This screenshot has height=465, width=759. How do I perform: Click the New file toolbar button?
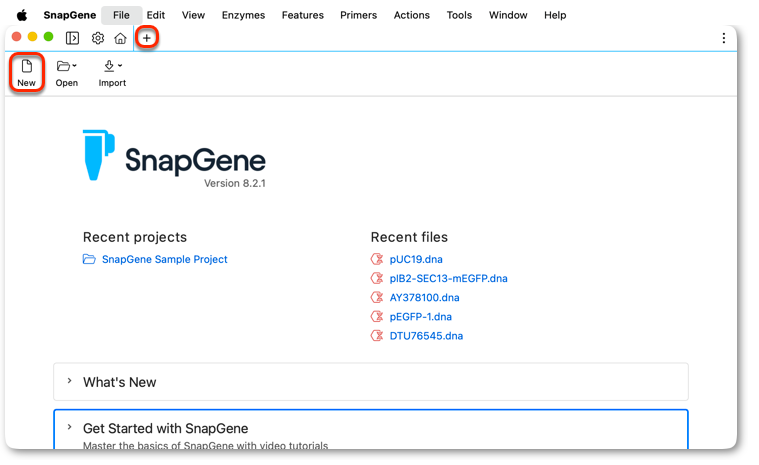[x=27, y=73]
